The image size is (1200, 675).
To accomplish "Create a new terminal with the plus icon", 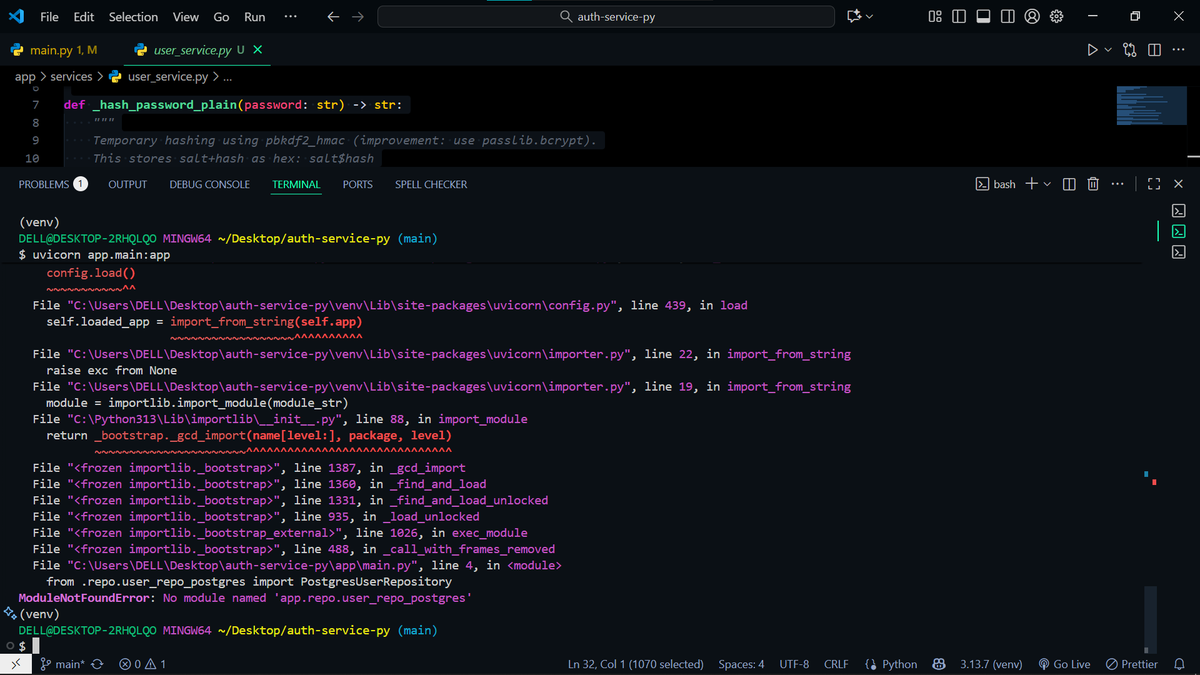I will [1032, 184].
